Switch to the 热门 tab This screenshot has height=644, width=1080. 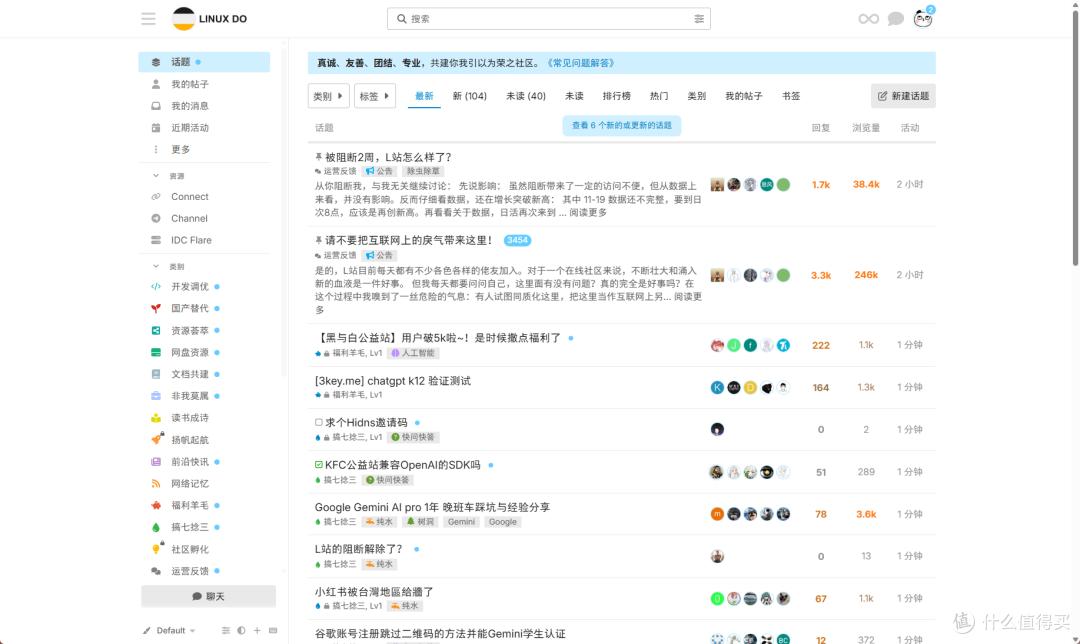pyautogui.click(x=659, y=96)
